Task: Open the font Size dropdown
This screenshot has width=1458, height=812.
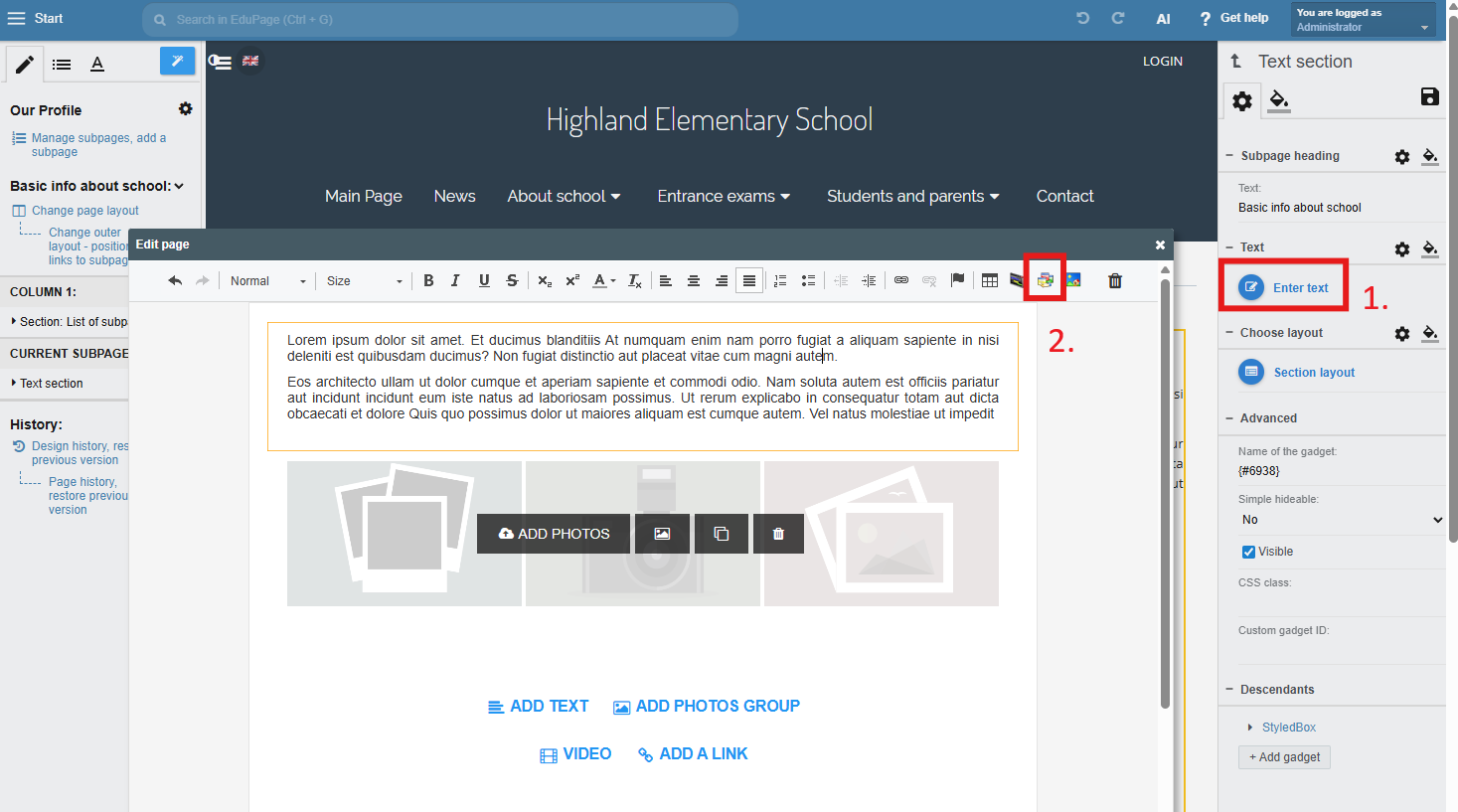Action: pos(364,281)
